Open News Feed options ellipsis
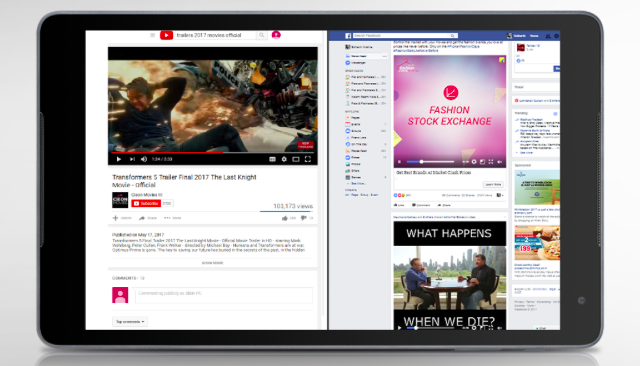The width and height of the screenshot is (640, 366). click(x=384, y=56)
